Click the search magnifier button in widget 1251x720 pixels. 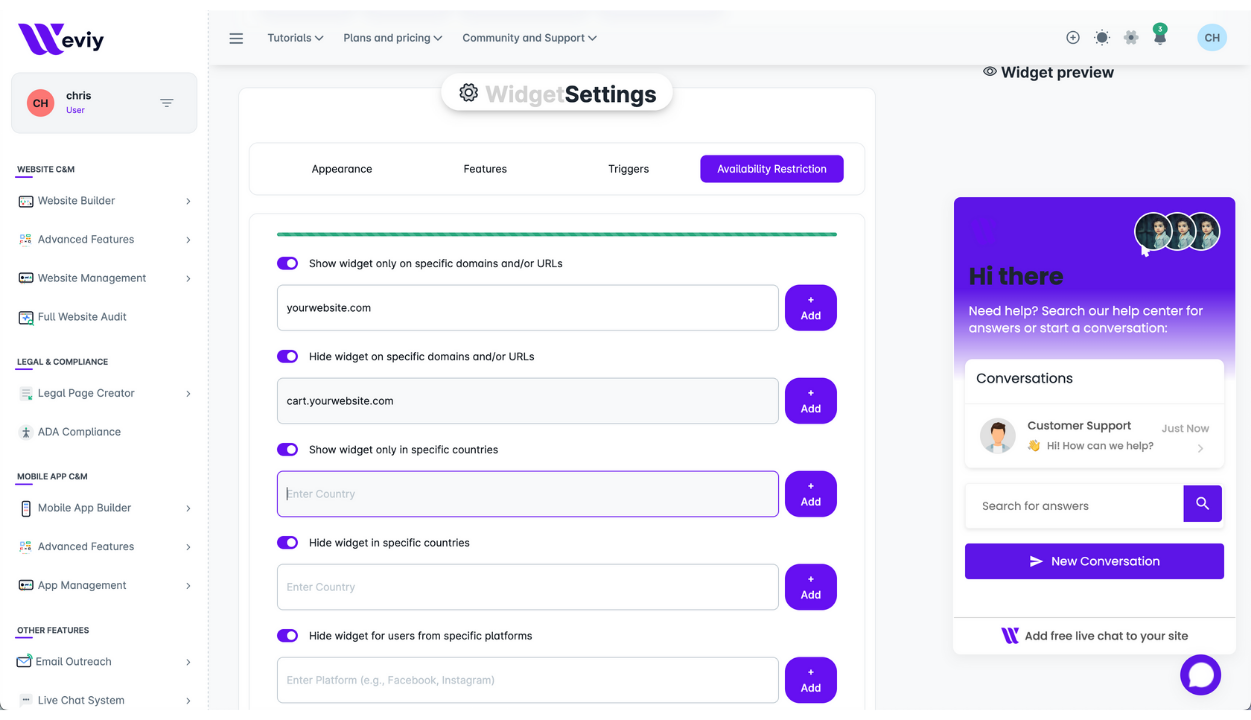click(1202, 504)
